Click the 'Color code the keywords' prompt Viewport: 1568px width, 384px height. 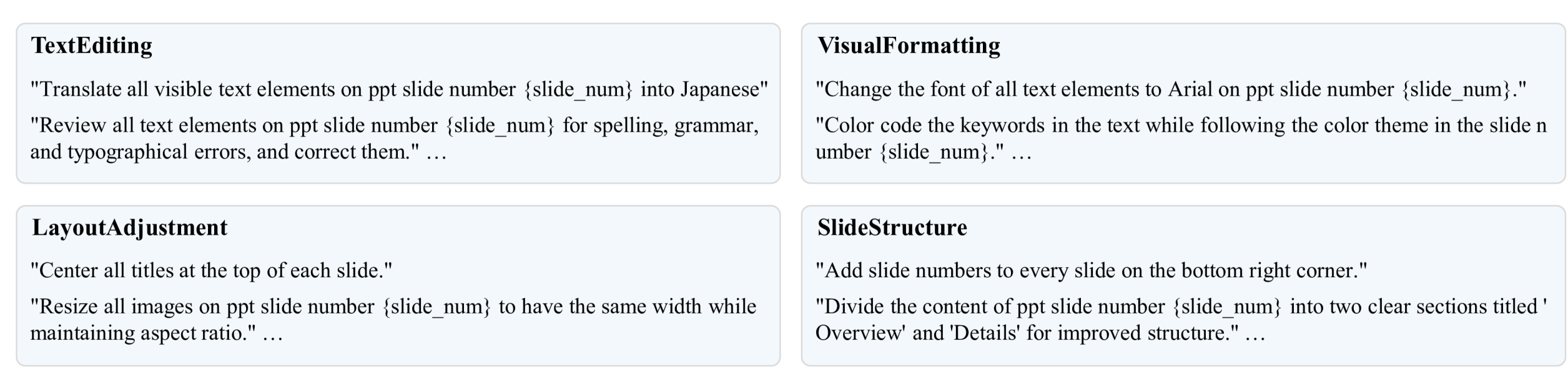1180,139
